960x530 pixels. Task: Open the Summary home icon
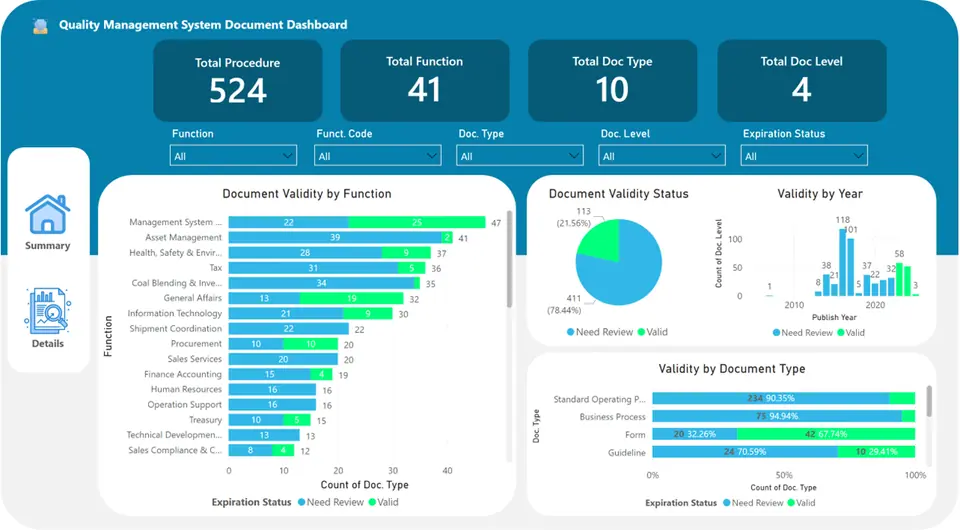(47, 214)
